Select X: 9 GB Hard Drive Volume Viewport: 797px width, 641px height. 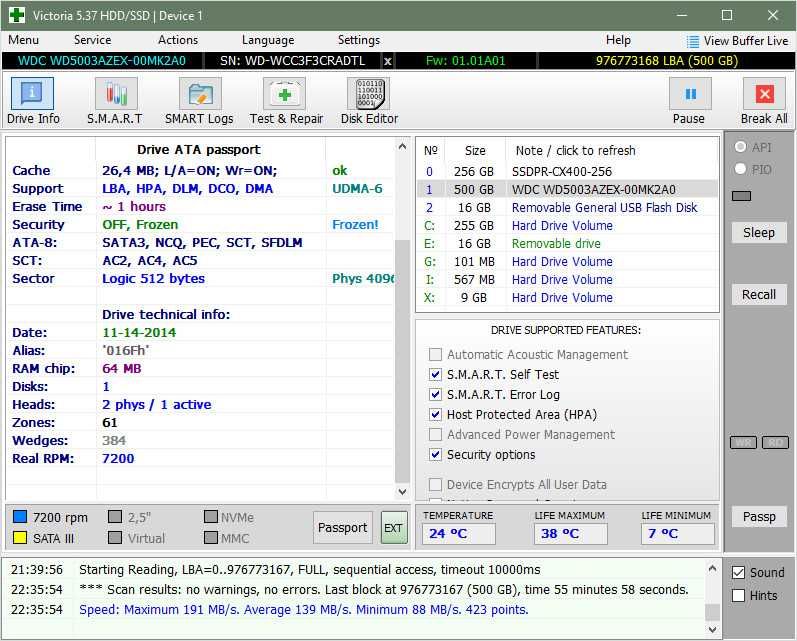coord(568,298)
